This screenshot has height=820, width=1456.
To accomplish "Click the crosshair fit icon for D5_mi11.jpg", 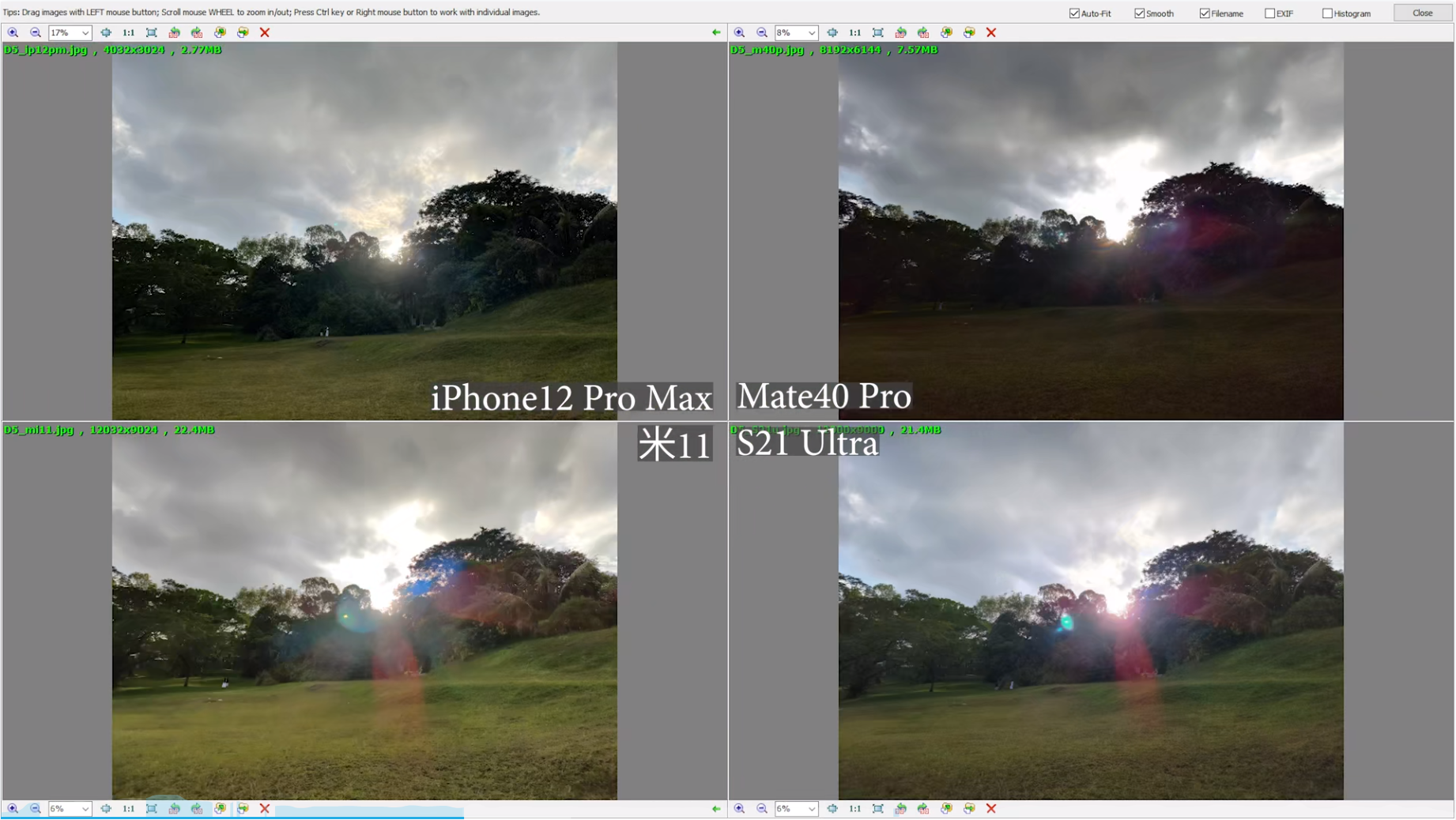I will [106, 808].
